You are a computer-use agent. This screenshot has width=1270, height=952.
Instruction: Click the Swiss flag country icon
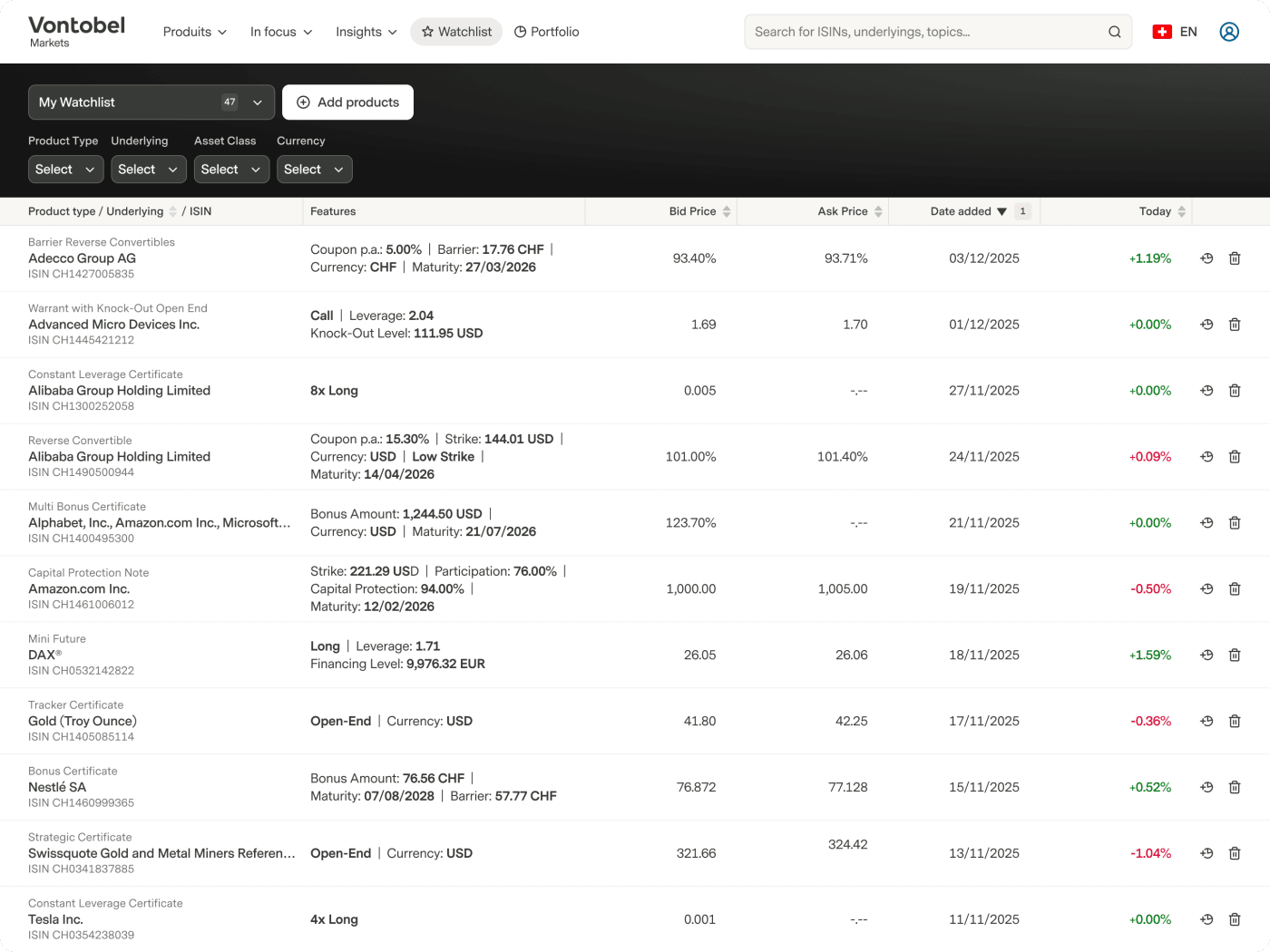[x=1162, y=32]
